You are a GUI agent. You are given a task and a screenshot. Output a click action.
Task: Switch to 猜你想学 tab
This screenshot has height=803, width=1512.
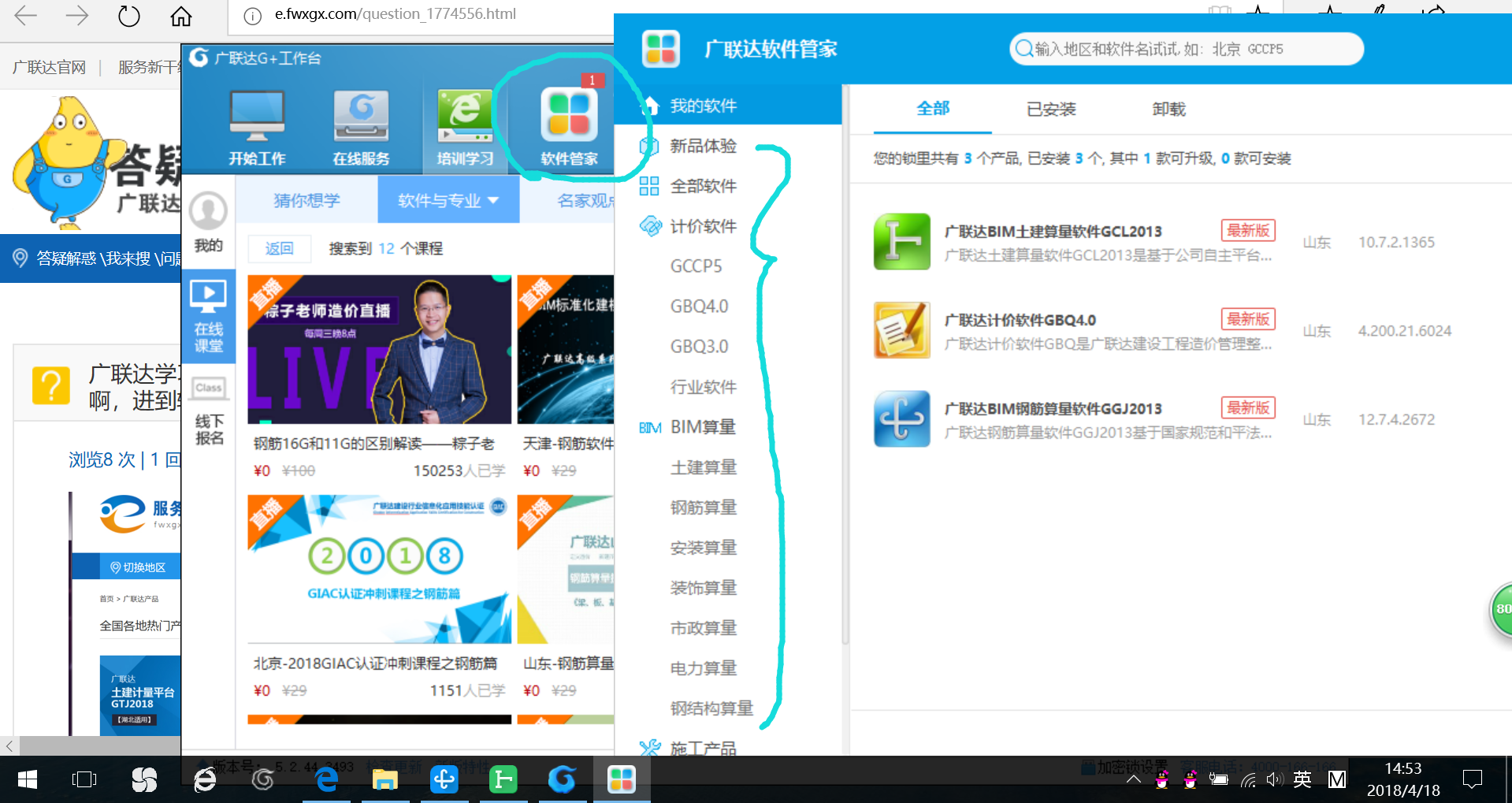pyautogui.click(x=306, y=200)
